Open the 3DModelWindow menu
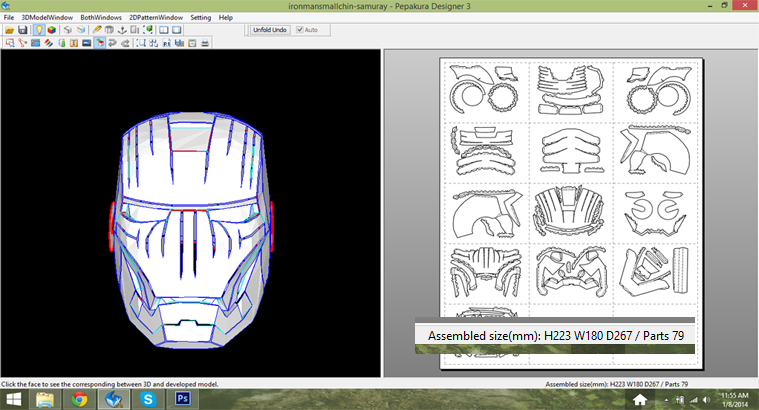 click(x=47, y=17)
